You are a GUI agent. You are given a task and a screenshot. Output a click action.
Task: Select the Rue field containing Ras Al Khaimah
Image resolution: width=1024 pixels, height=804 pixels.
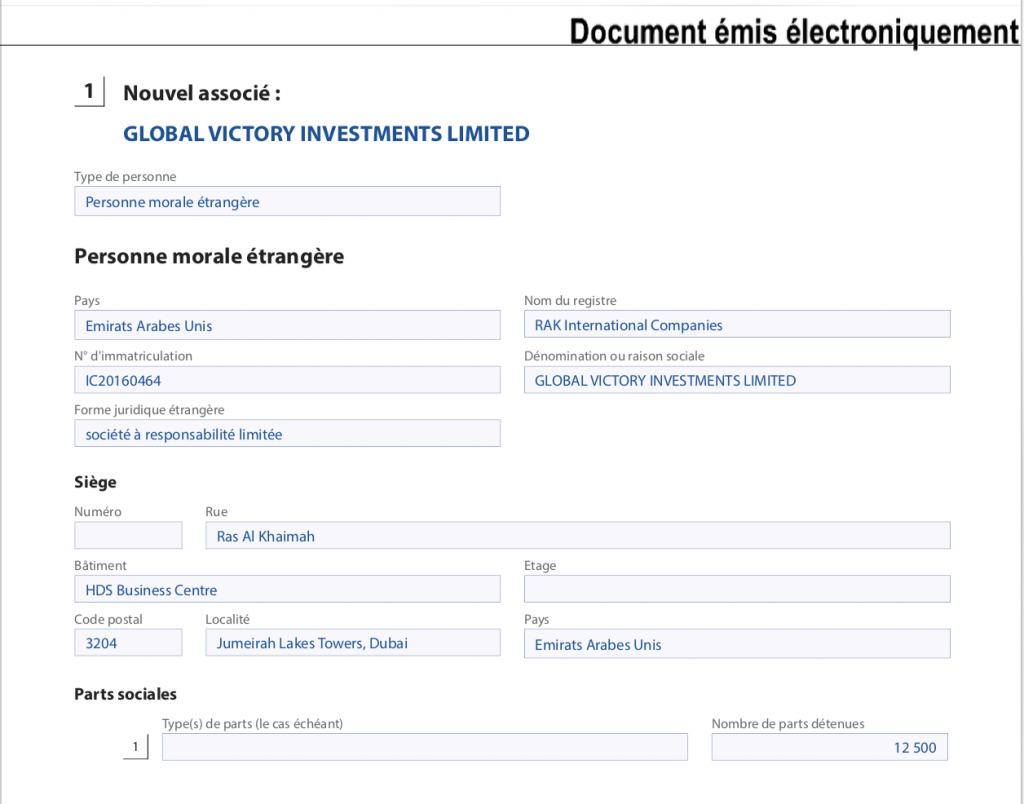tap(577, 536)
